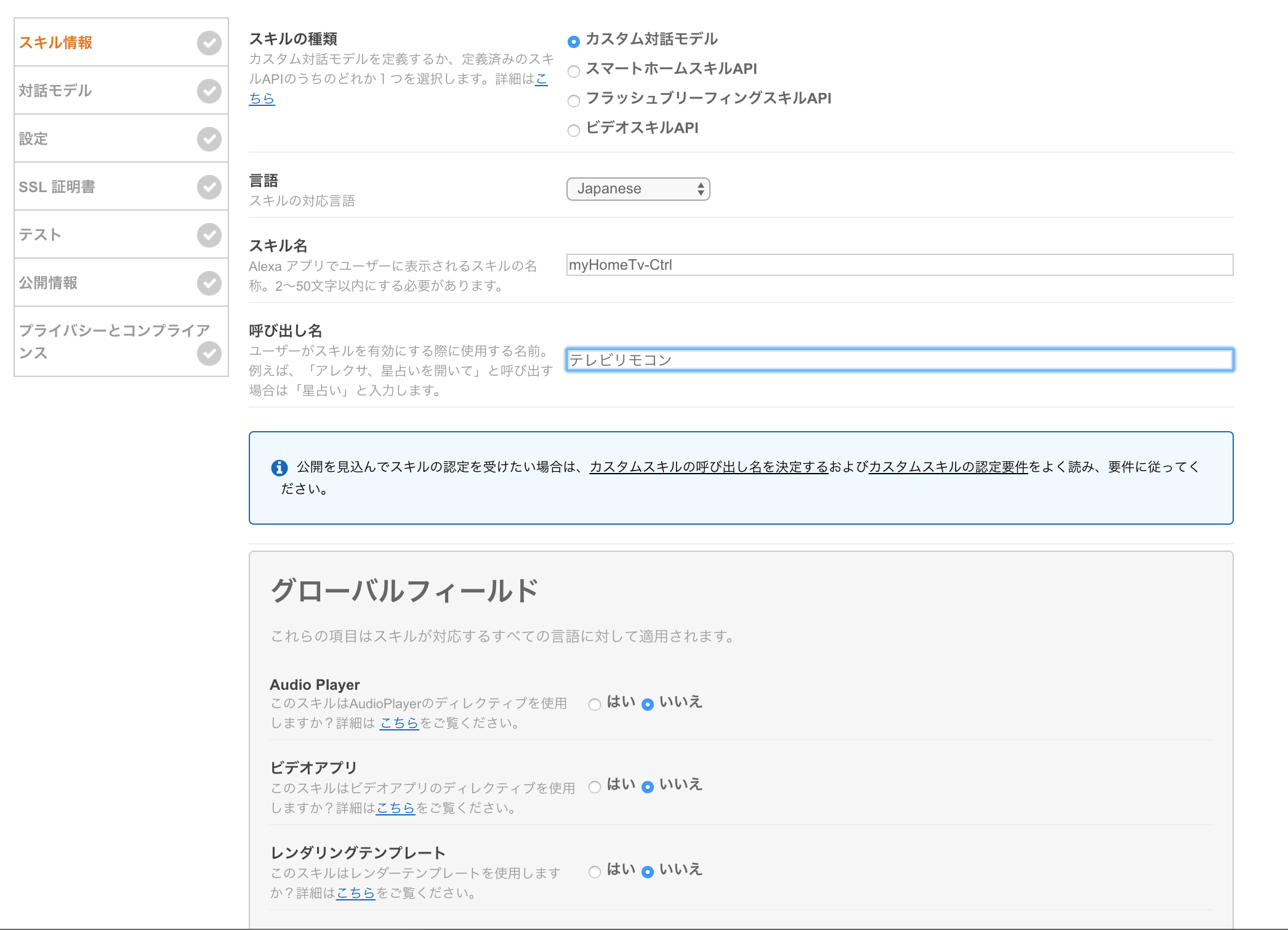Click the スキル名 field label
This screenshot has width=1288, height=930.
278,246
